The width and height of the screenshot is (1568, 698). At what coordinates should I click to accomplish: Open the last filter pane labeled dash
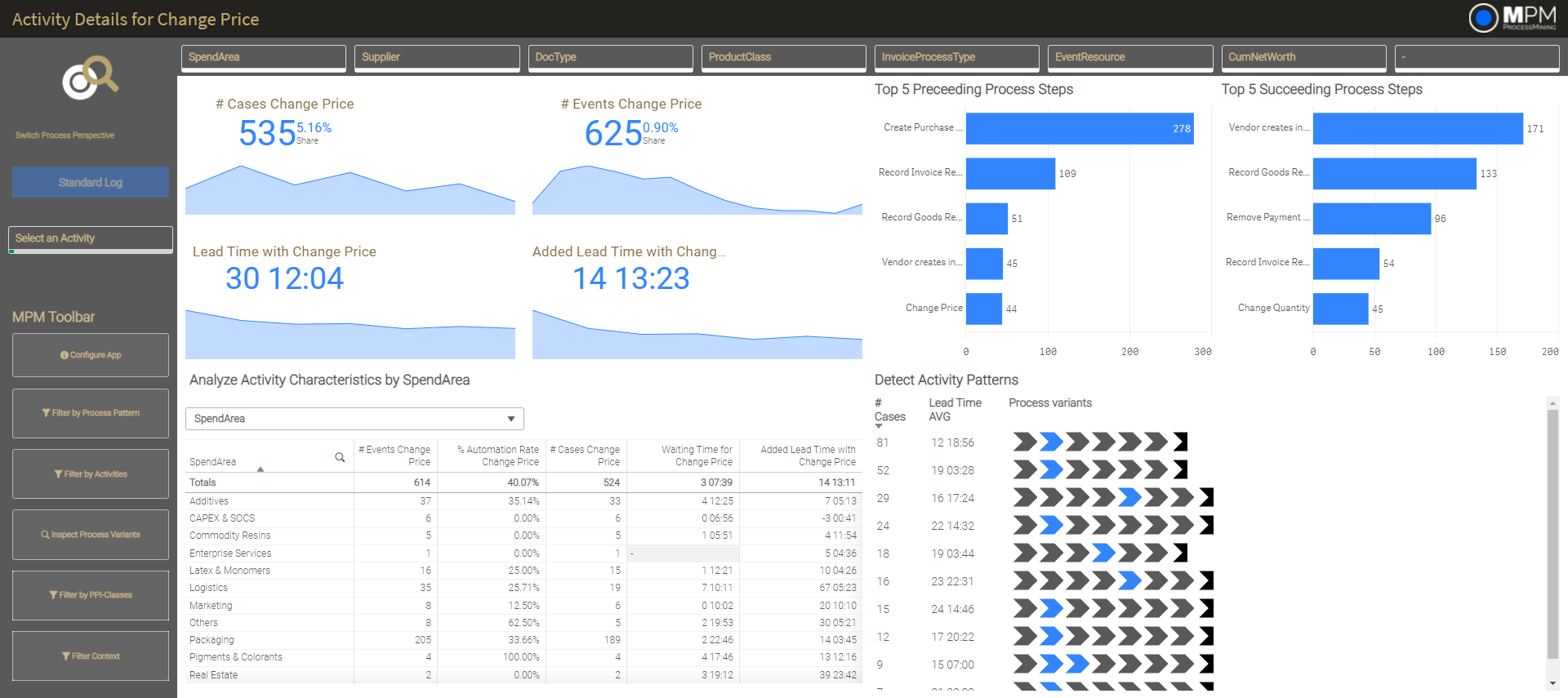1477,58
